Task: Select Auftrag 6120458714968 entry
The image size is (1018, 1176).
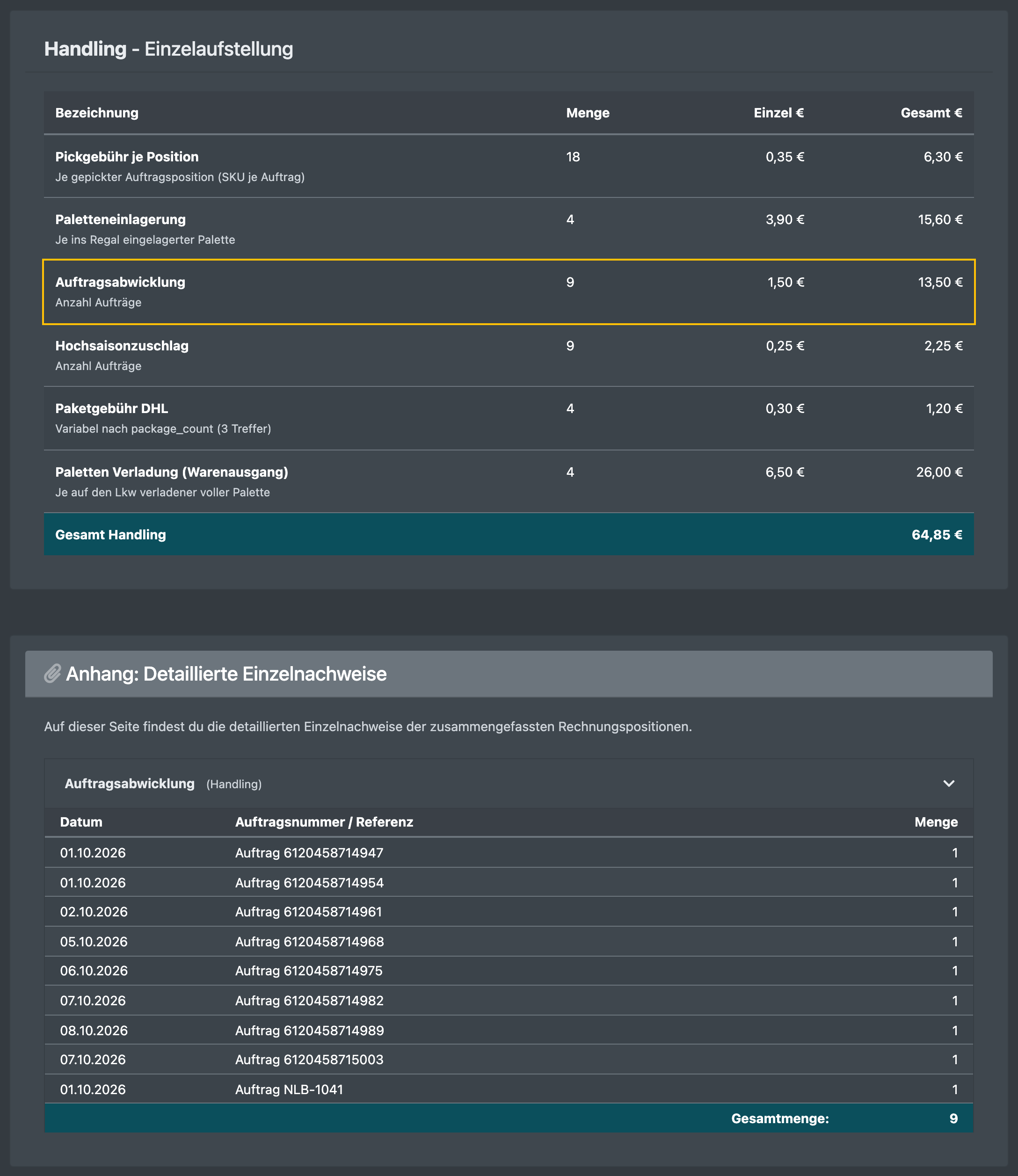Action: [309, 942]
